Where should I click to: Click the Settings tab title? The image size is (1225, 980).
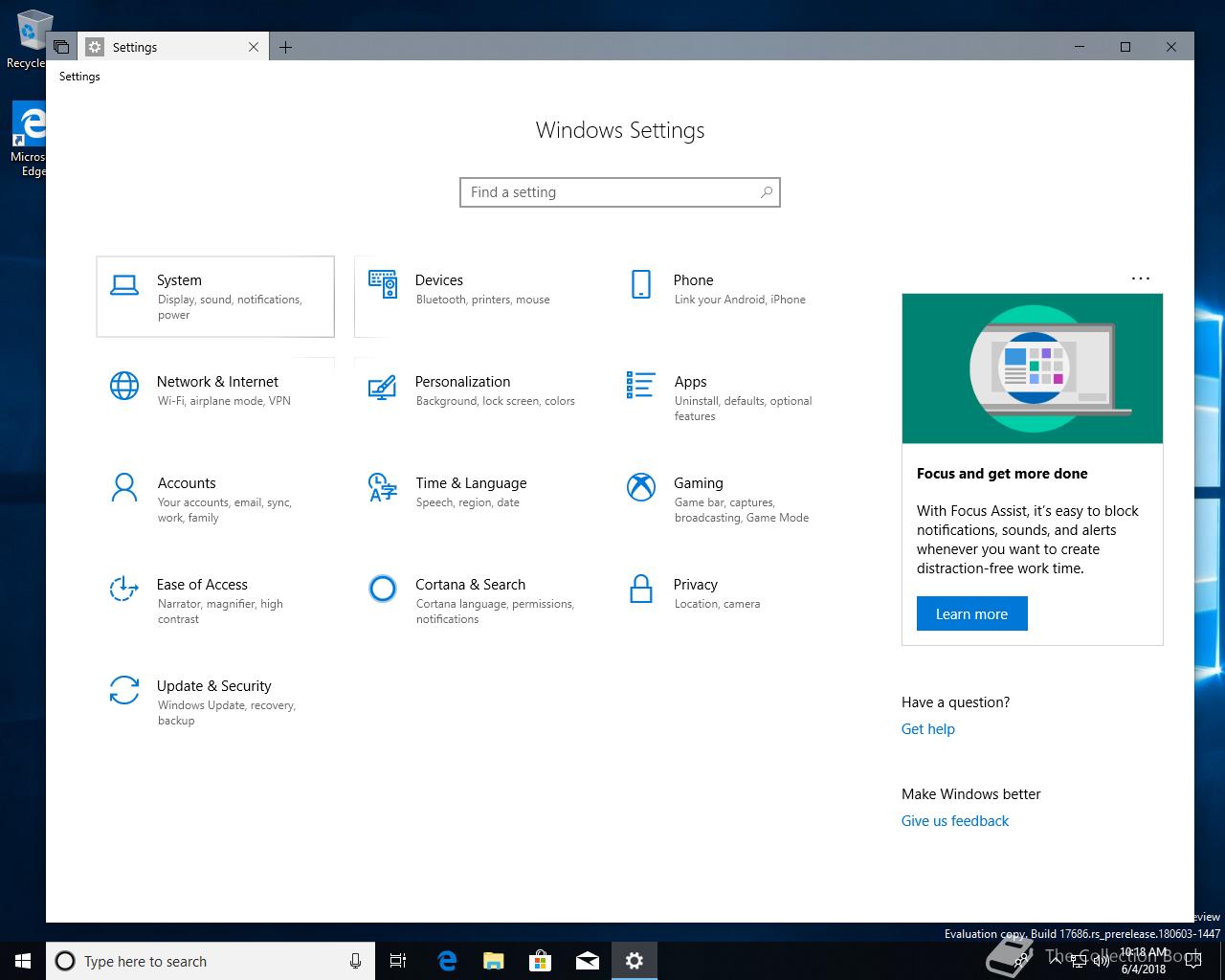pos(135,47)
